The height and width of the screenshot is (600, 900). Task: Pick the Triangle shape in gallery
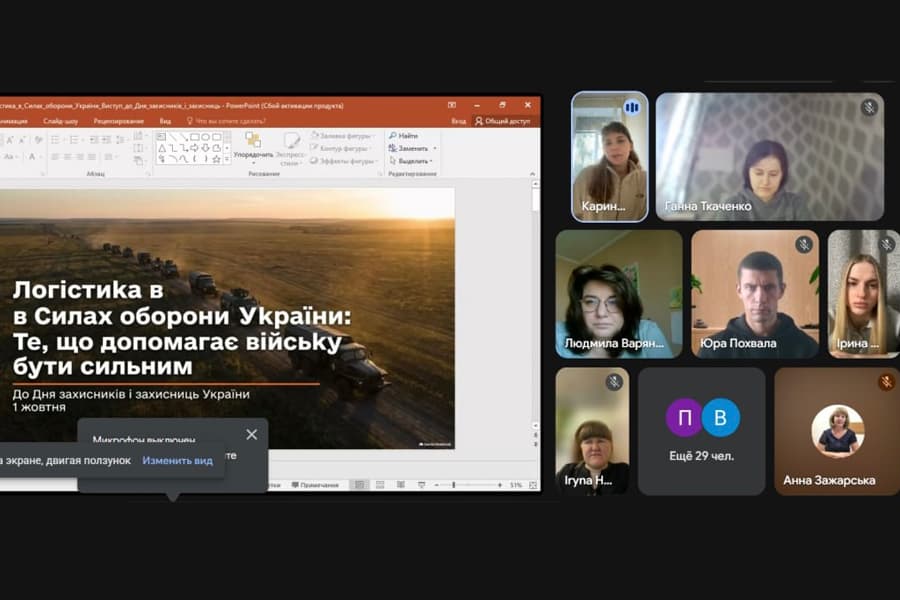[161, 148]
